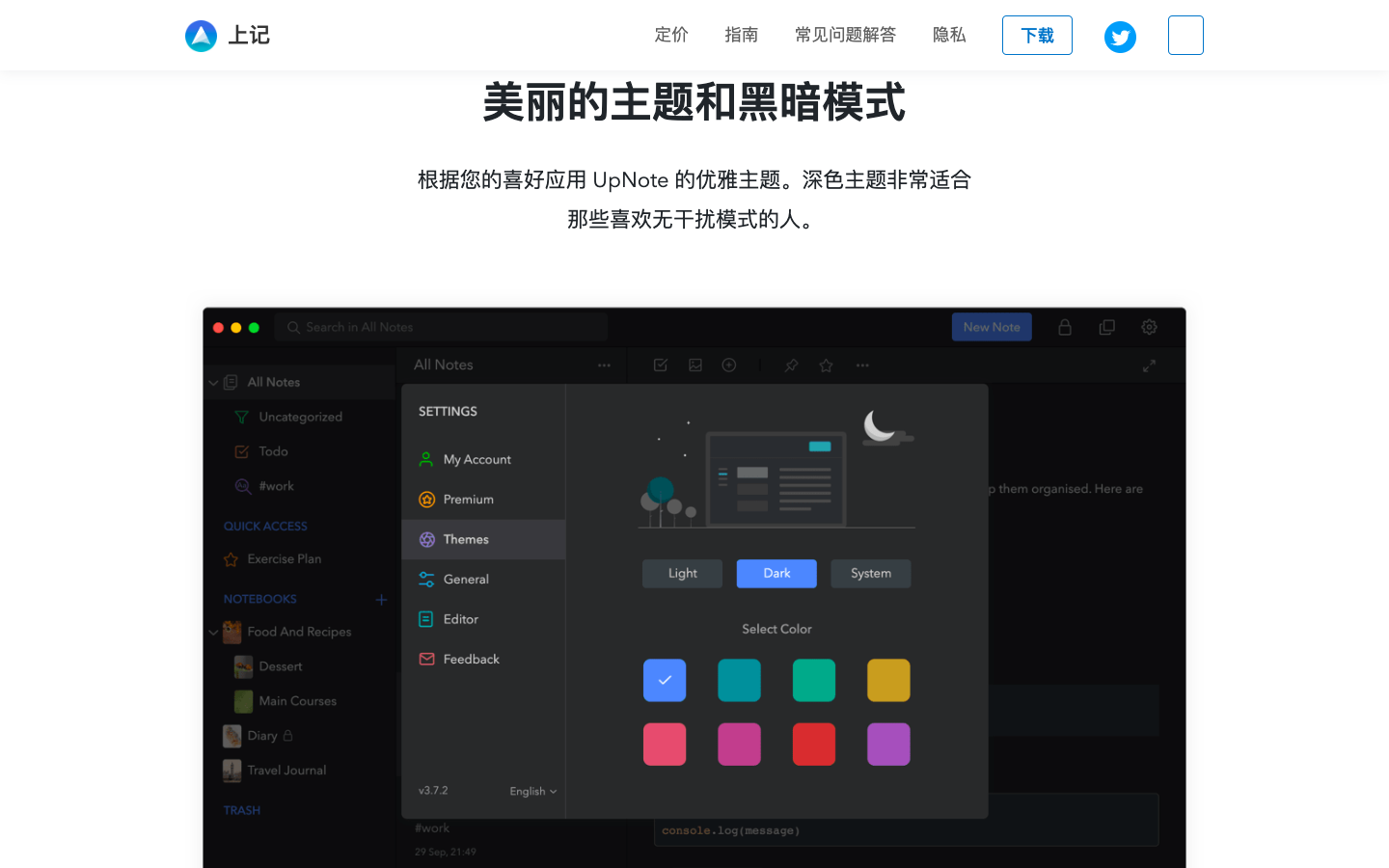Open the Themes settings tab
The image size is (1389, 868).
483,539
